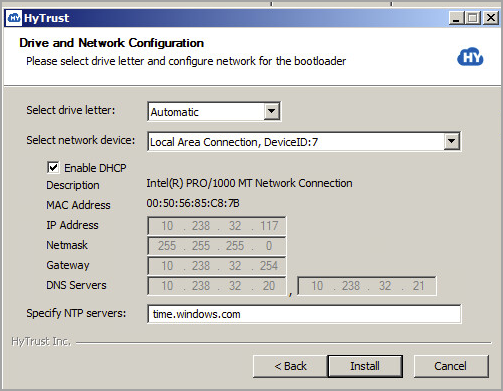Click the 'Select drive letter:' label
The width and height of the screenshot is (503, 391).
[71, 110]
